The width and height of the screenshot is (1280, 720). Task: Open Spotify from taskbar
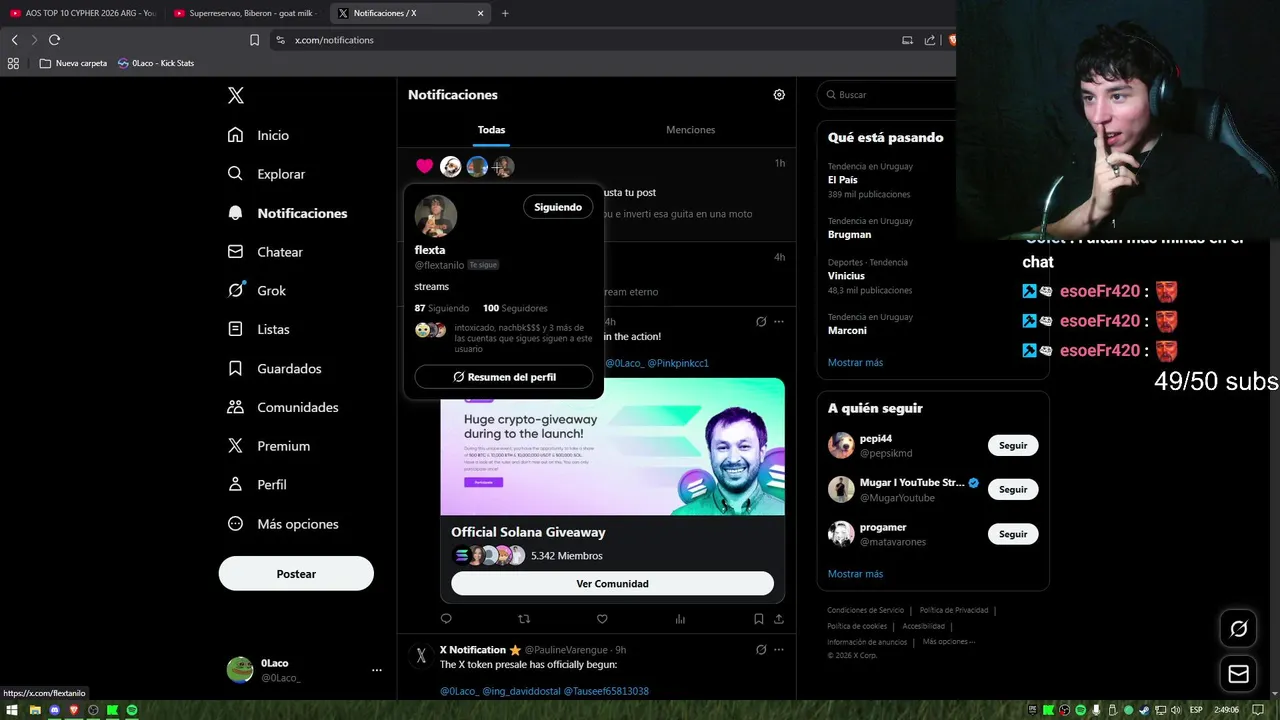pos(131,710)
